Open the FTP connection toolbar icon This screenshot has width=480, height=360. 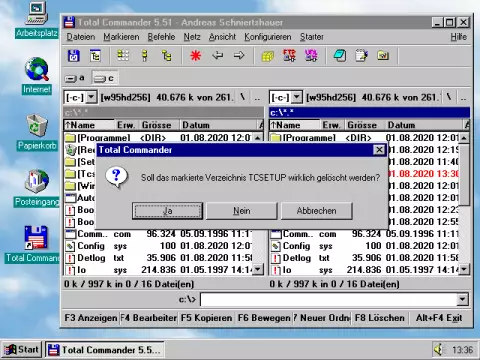pos(289,56)
